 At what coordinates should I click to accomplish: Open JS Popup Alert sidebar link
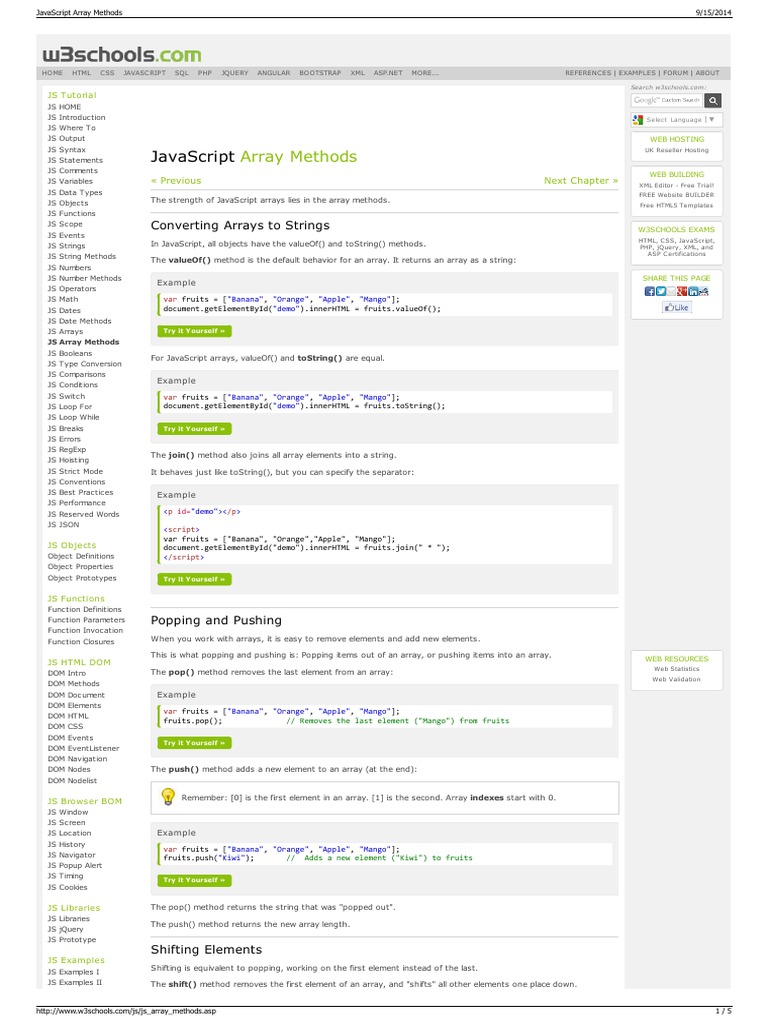click(x=75, y=865)
